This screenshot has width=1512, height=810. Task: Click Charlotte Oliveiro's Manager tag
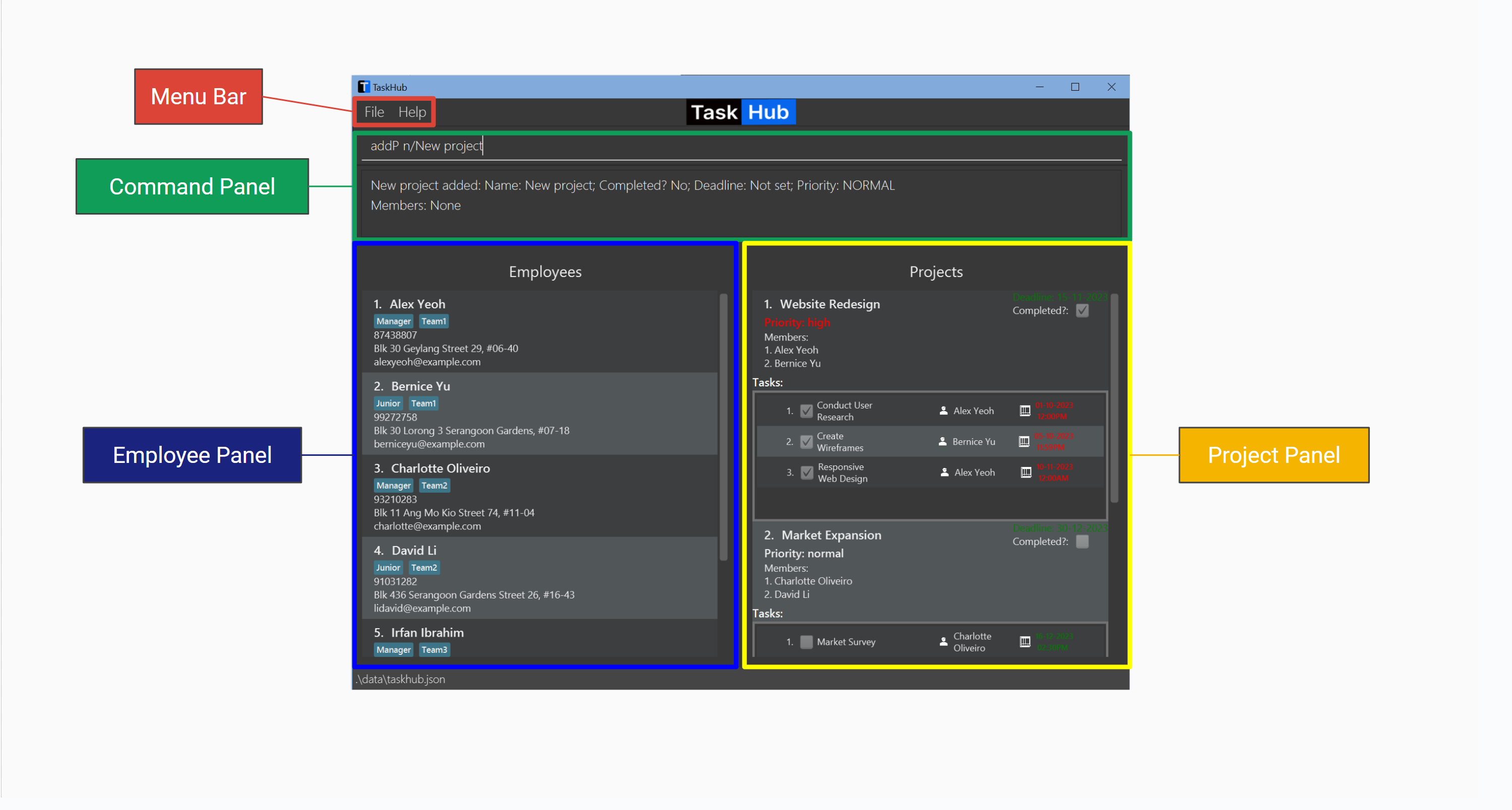(393, 486)
